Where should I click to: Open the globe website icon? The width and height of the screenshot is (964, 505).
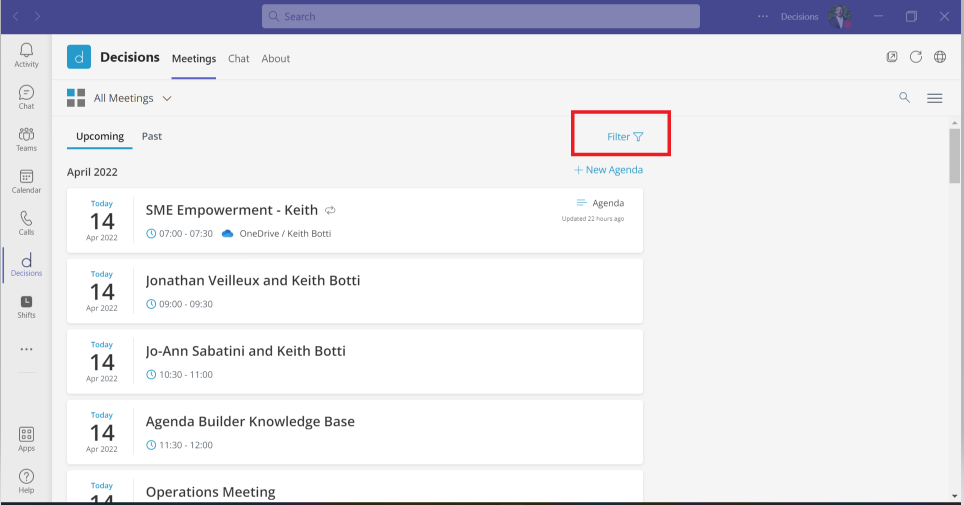point(939,57)
